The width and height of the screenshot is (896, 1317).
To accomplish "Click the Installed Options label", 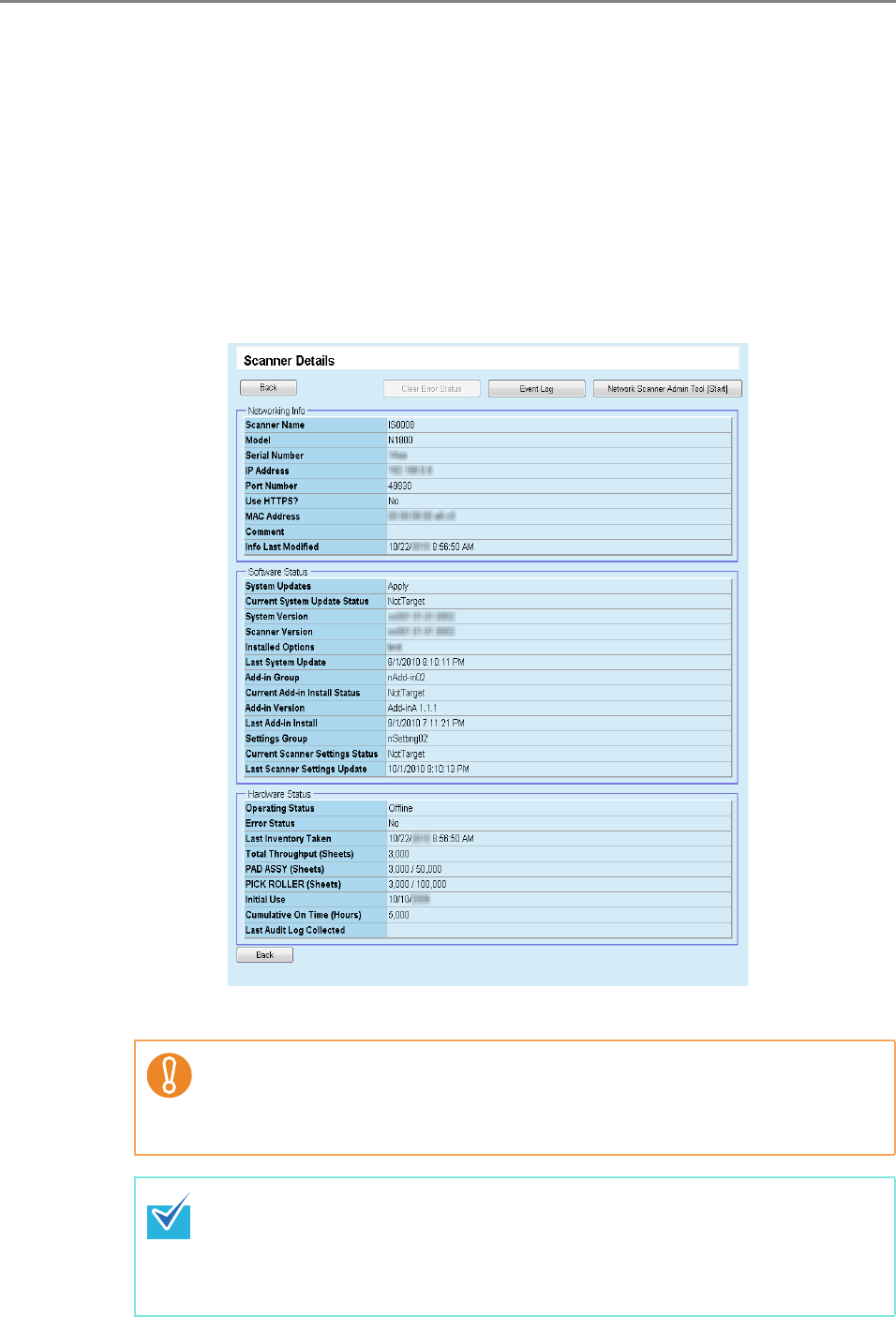I will tap(280, 647).
